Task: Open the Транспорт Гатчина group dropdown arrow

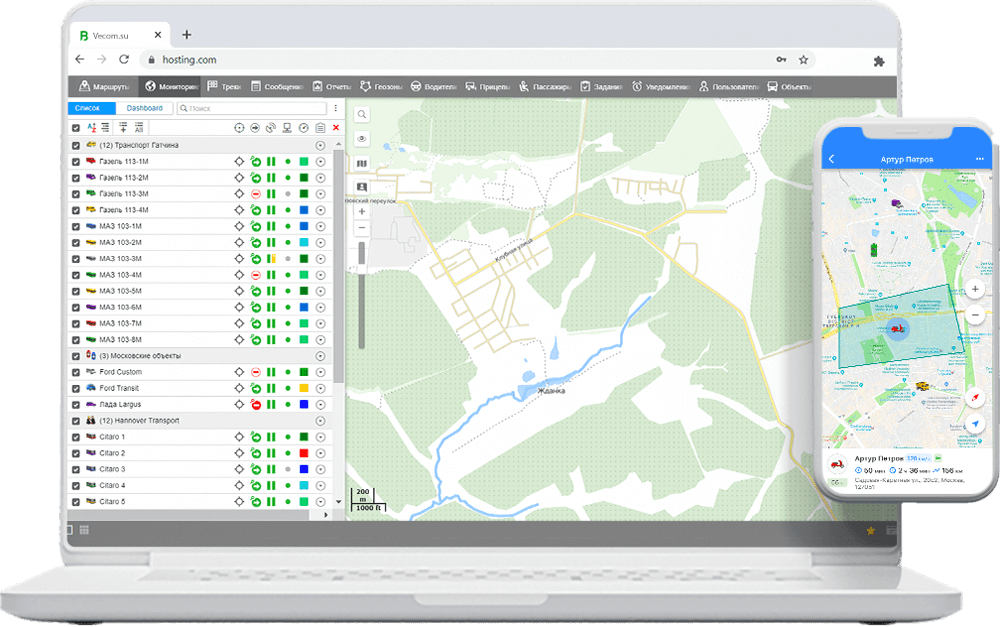Action: [320, 145]
